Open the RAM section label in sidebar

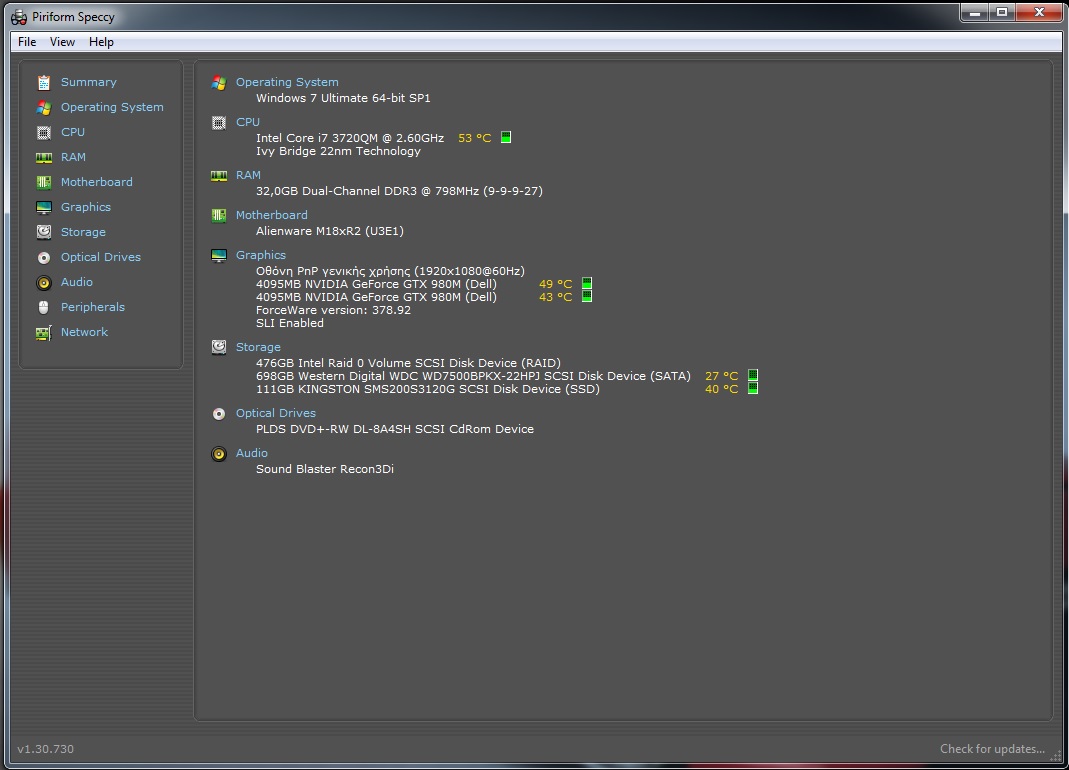click(73, 157)
